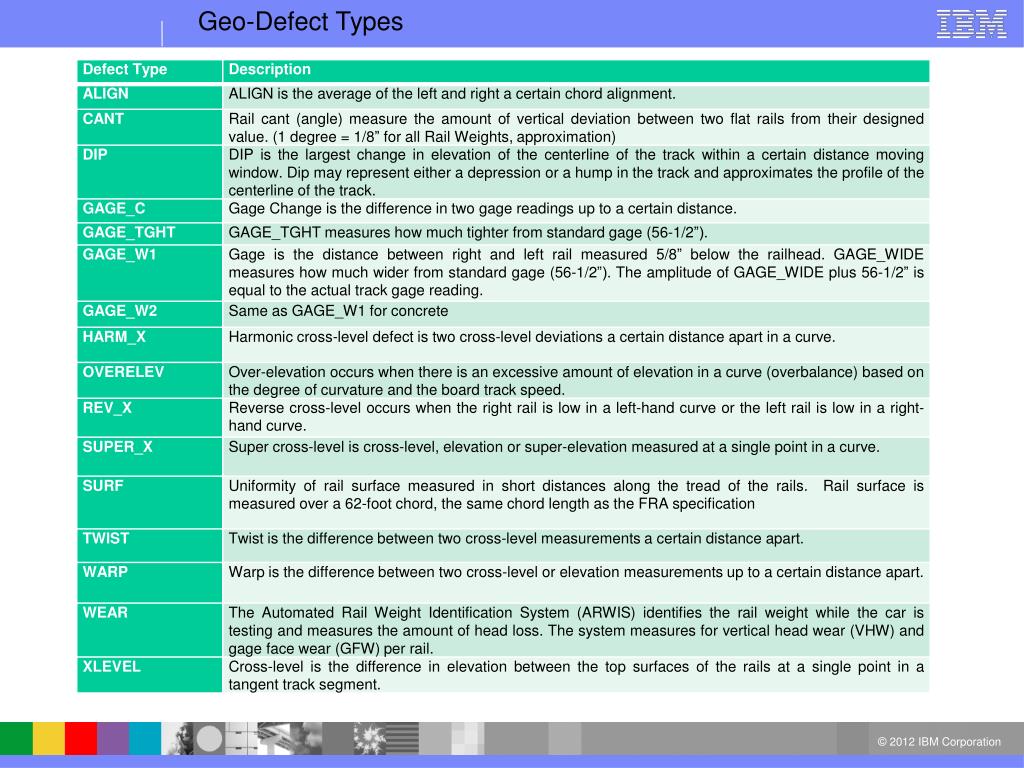Viewport: 1024px width, 768px height.
Task: Click the 'Cross-level is the difference in elevation' description
Action: click(576, 676)
